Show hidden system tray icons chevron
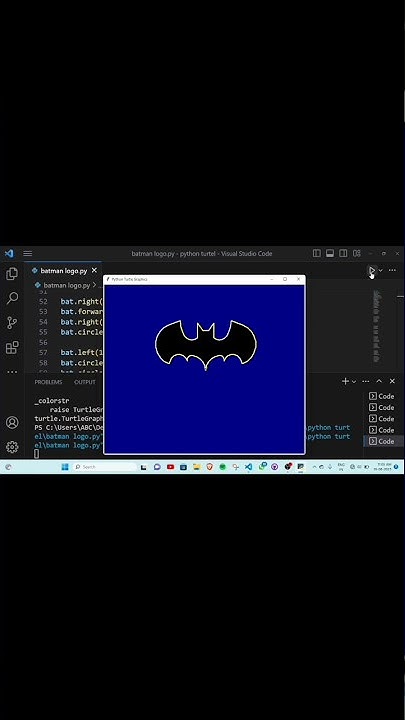 pos(315,467)
